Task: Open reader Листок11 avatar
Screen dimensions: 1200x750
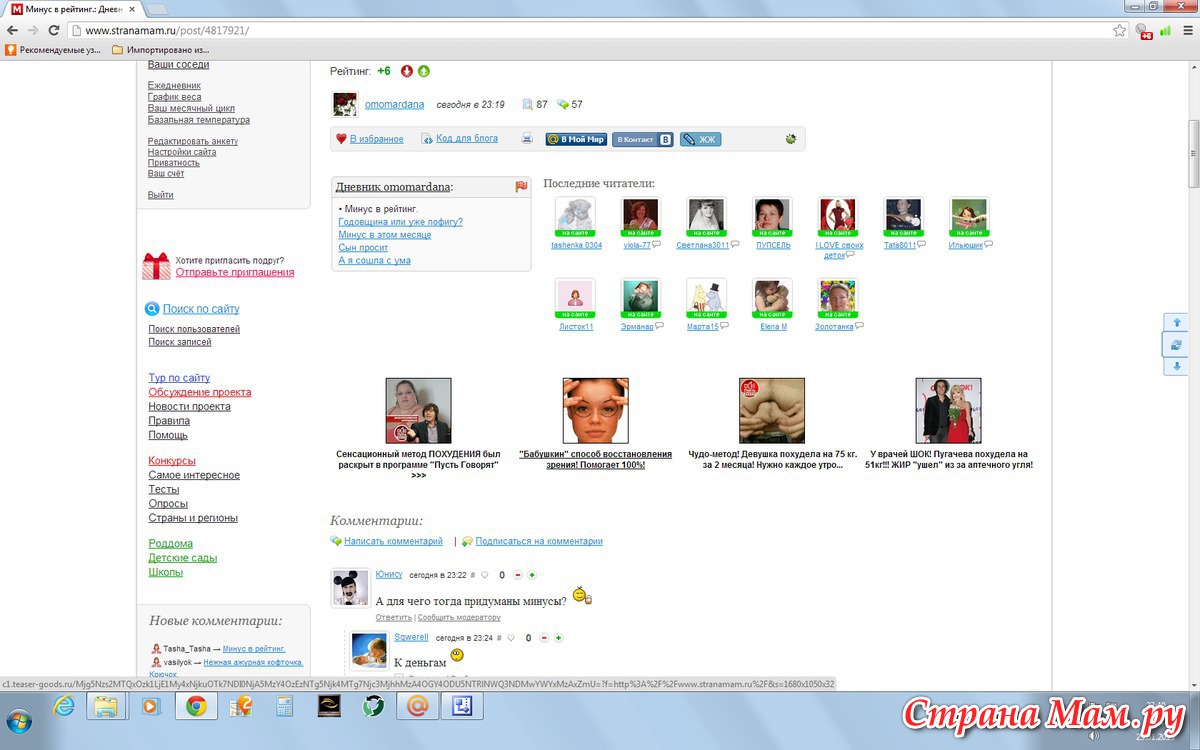Action: click(576, 298)
